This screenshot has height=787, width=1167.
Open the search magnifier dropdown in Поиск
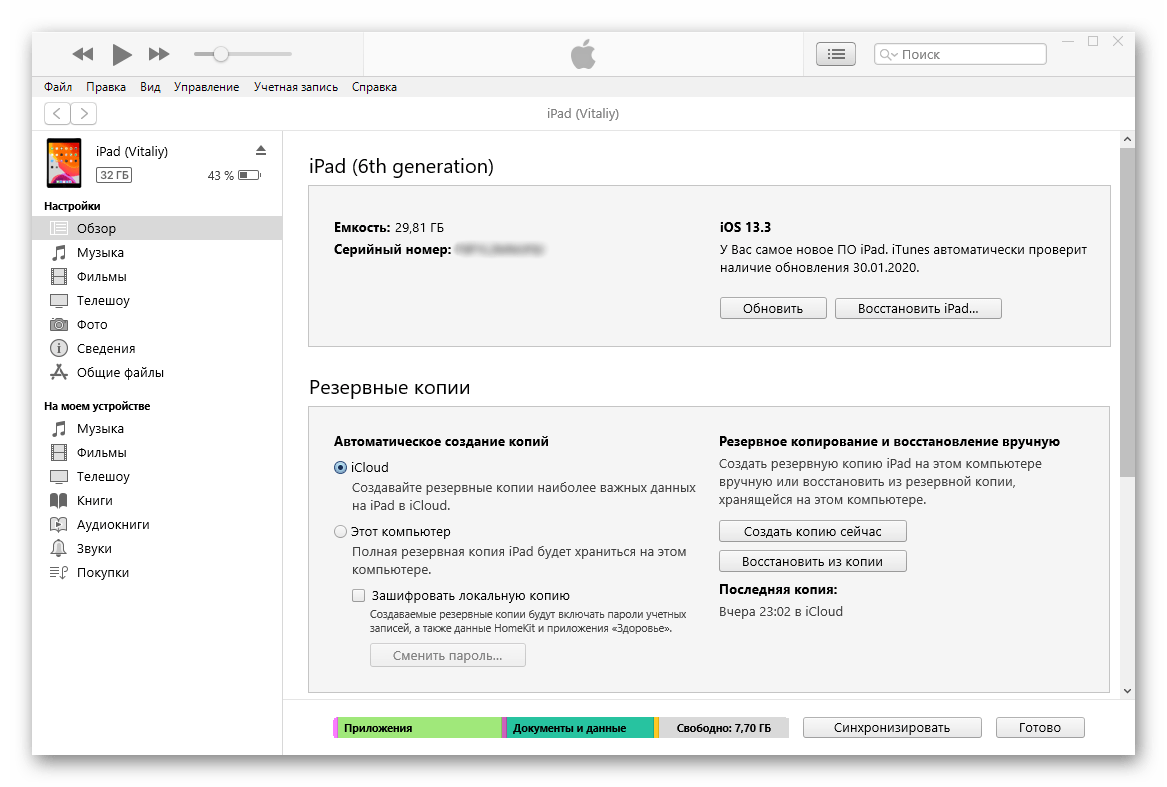pyautogui.click(x=888, y=55)
